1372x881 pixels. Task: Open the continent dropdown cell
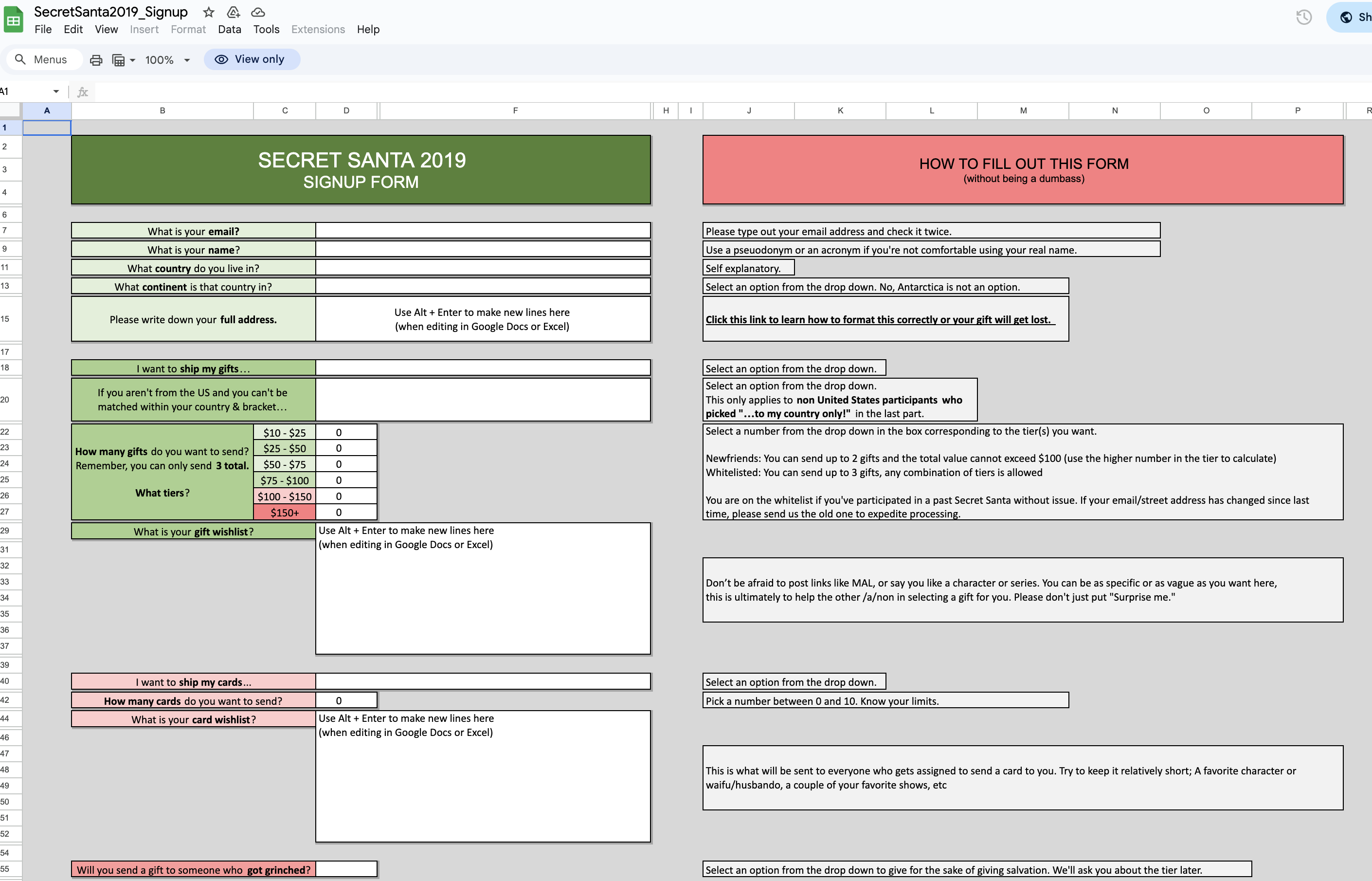pos(483,287)
